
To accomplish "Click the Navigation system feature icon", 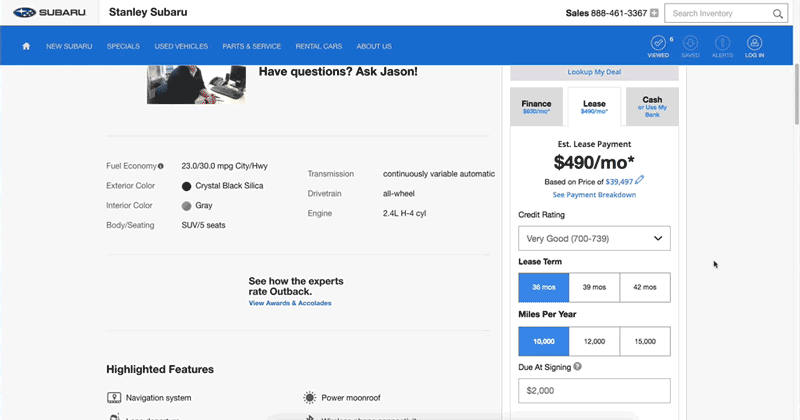I will pos(114,398).
